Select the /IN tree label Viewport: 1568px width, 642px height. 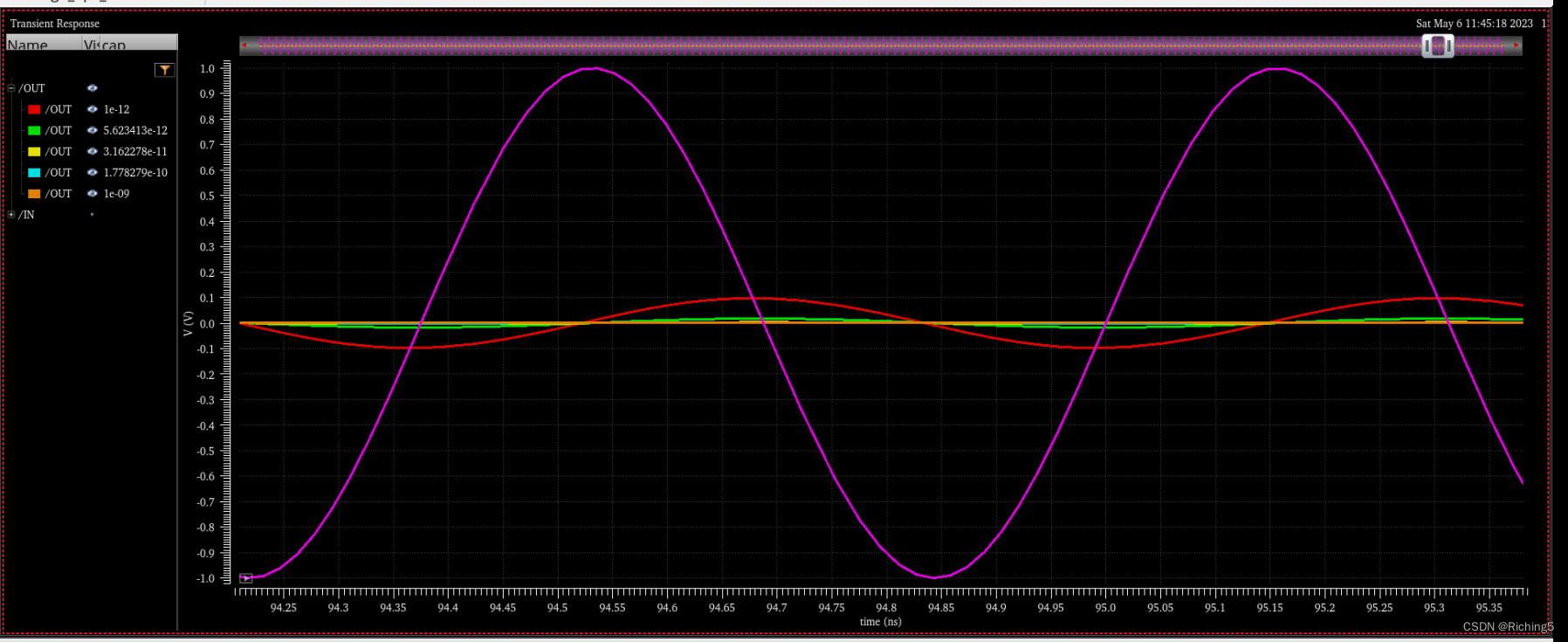pyautogui.click(x=26, y=214)
